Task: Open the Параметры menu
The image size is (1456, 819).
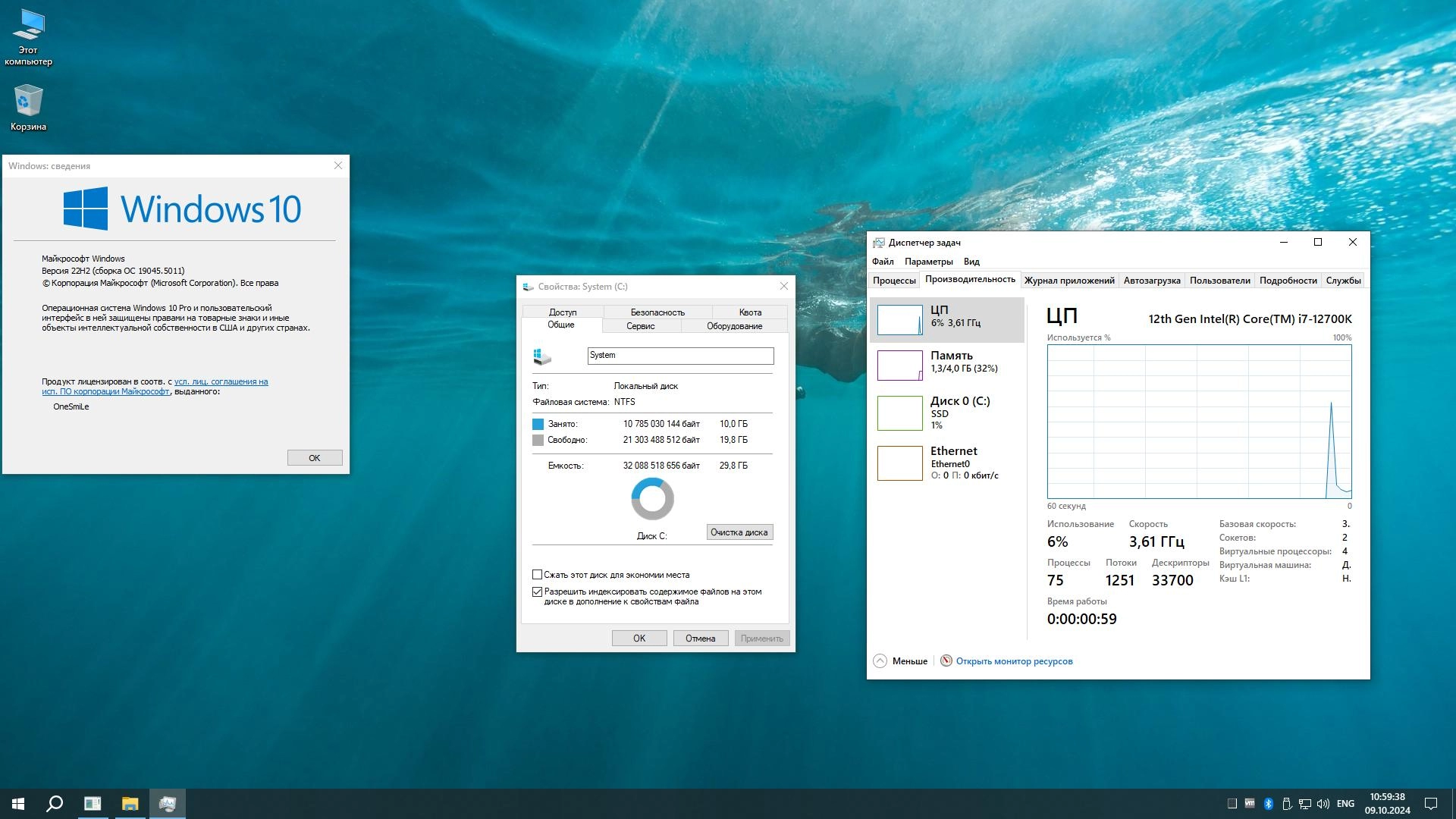Action: point(928,262)
